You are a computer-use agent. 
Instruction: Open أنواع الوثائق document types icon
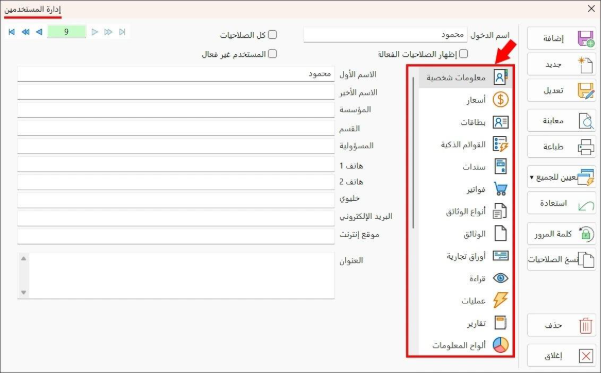click(500, 211)
